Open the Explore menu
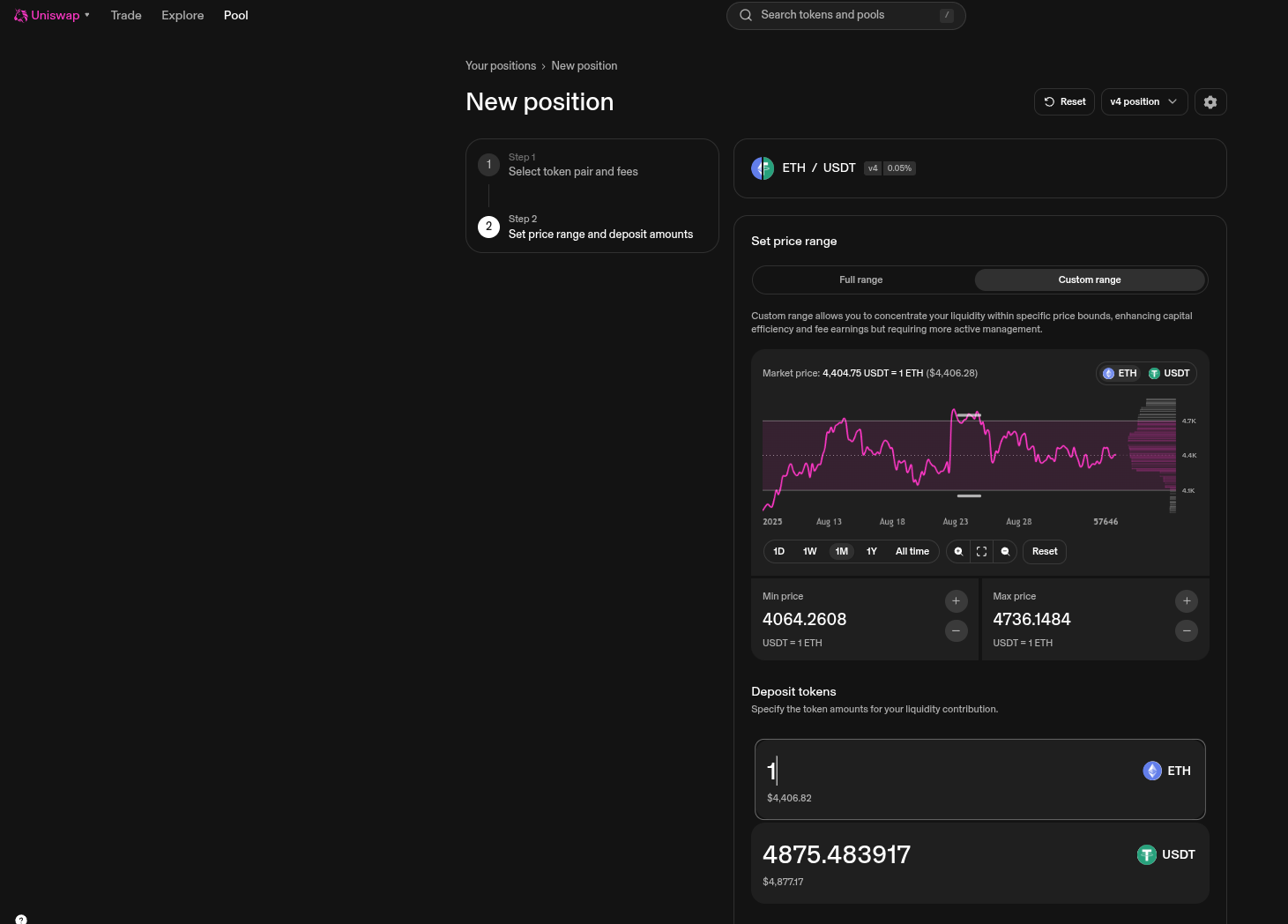 [x=182, y=16]
